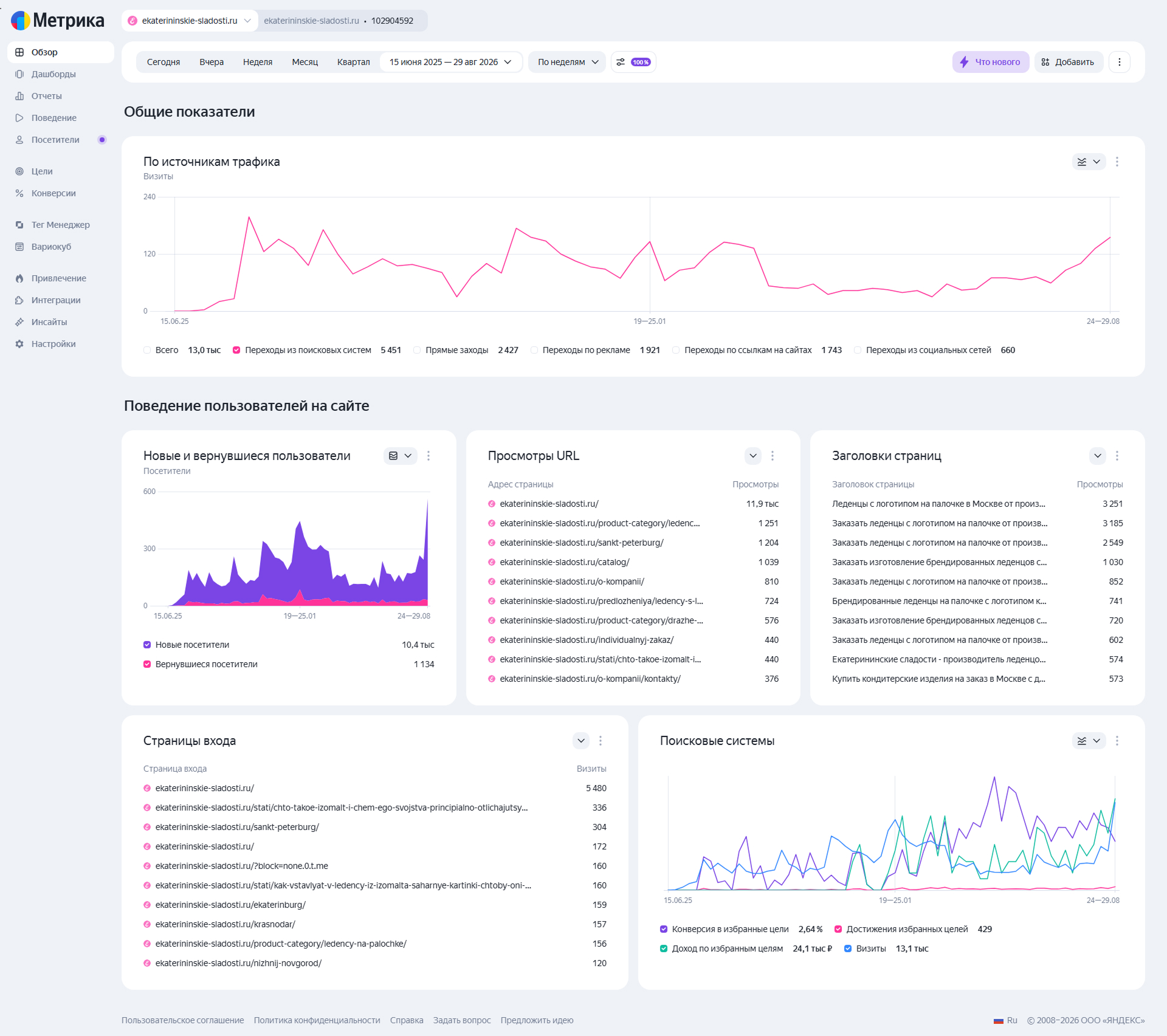Open the Тег Менеджер icon

[x=19, y=225]
